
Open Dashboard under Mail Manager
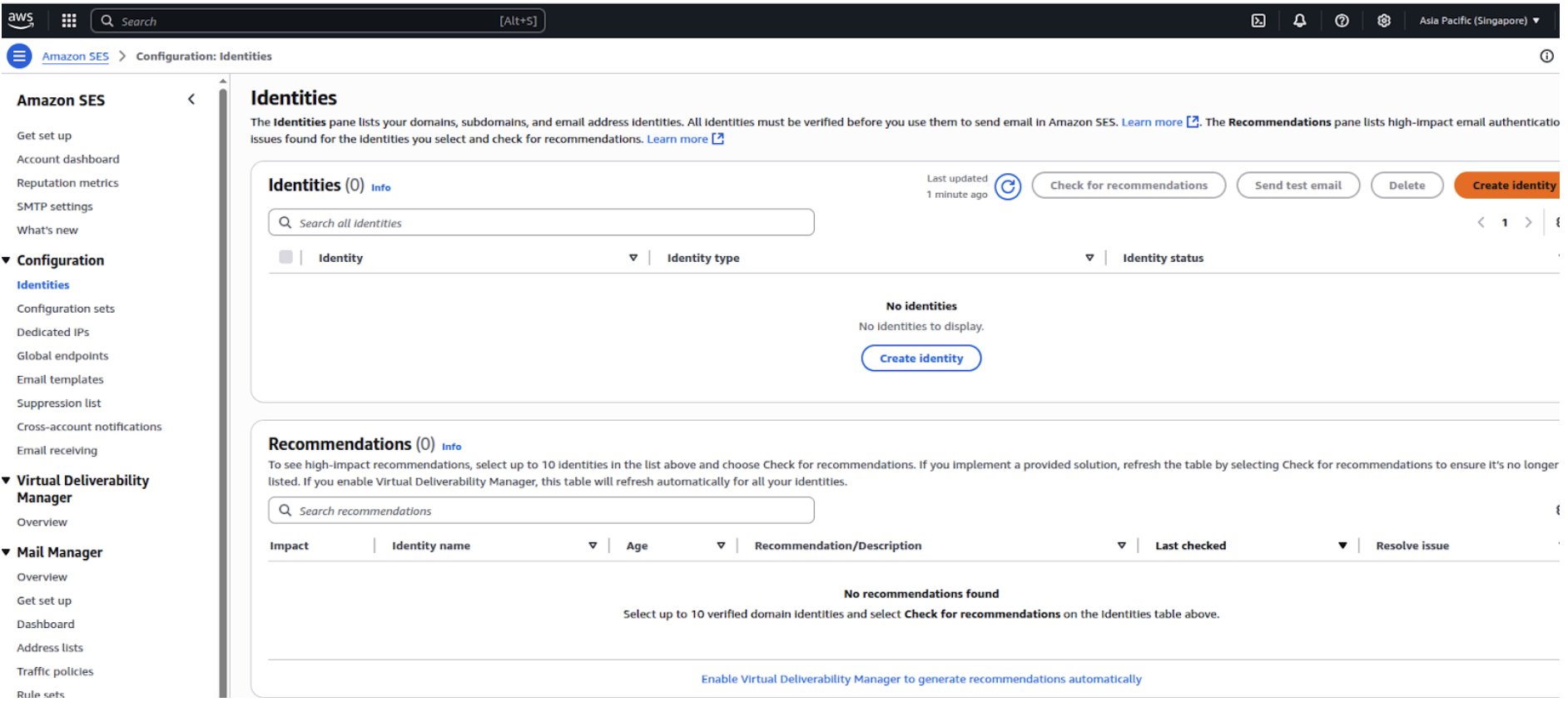tap(46, 625)
